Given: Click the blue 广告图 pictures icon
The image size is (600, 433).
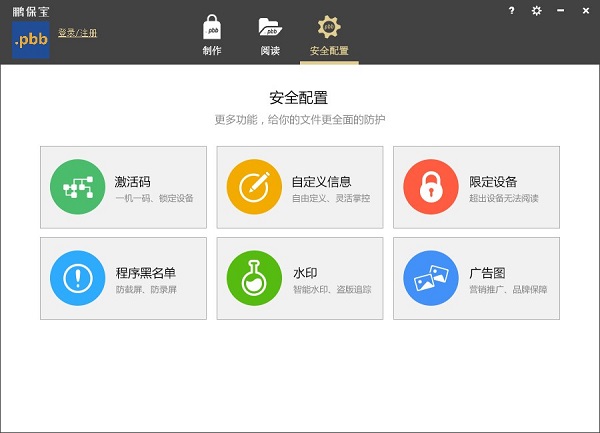Looking at the screenshot, I should (x=431, y=278).
